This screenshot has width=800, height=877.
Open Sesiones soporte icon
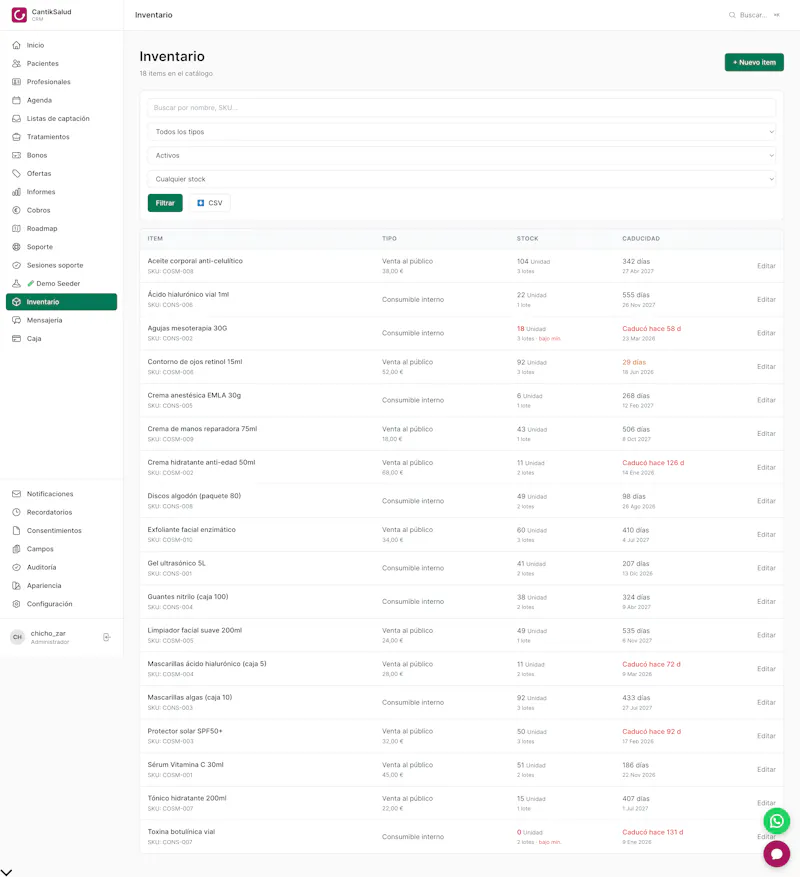(16, 265)
